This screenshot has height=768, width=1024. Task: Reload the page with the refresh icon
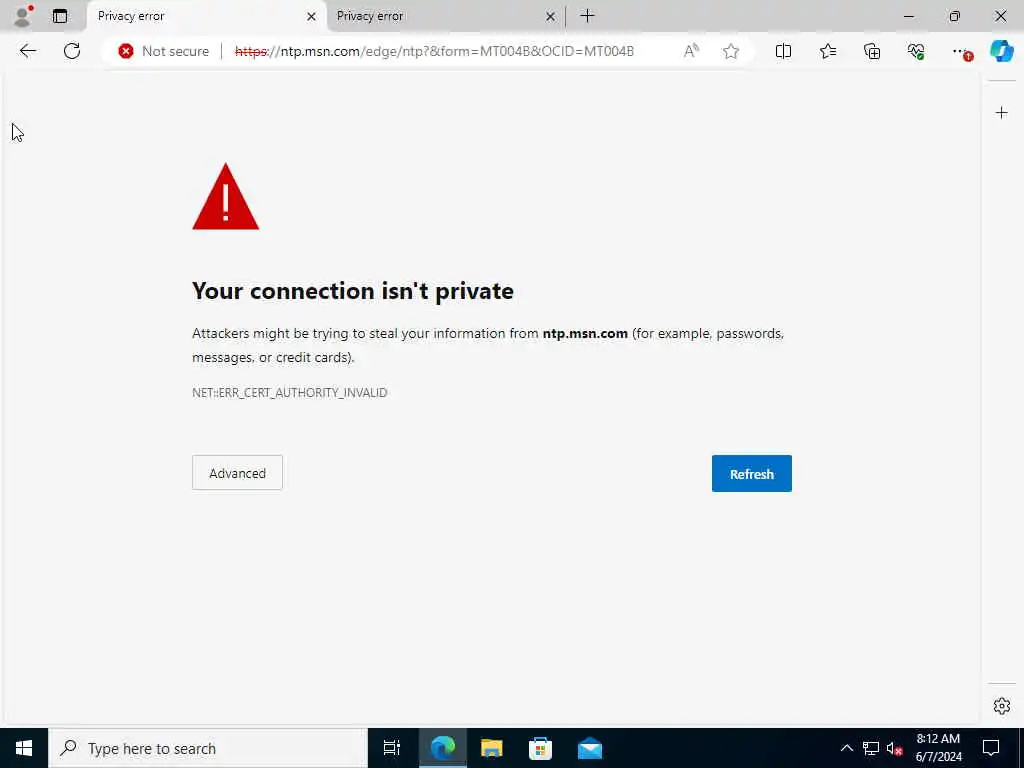72,51
